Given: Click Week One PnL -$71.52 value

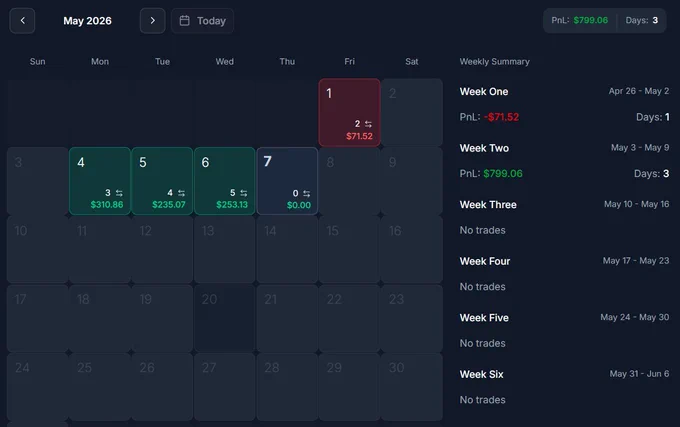Looking at the screenshot, I should point(501,117).
